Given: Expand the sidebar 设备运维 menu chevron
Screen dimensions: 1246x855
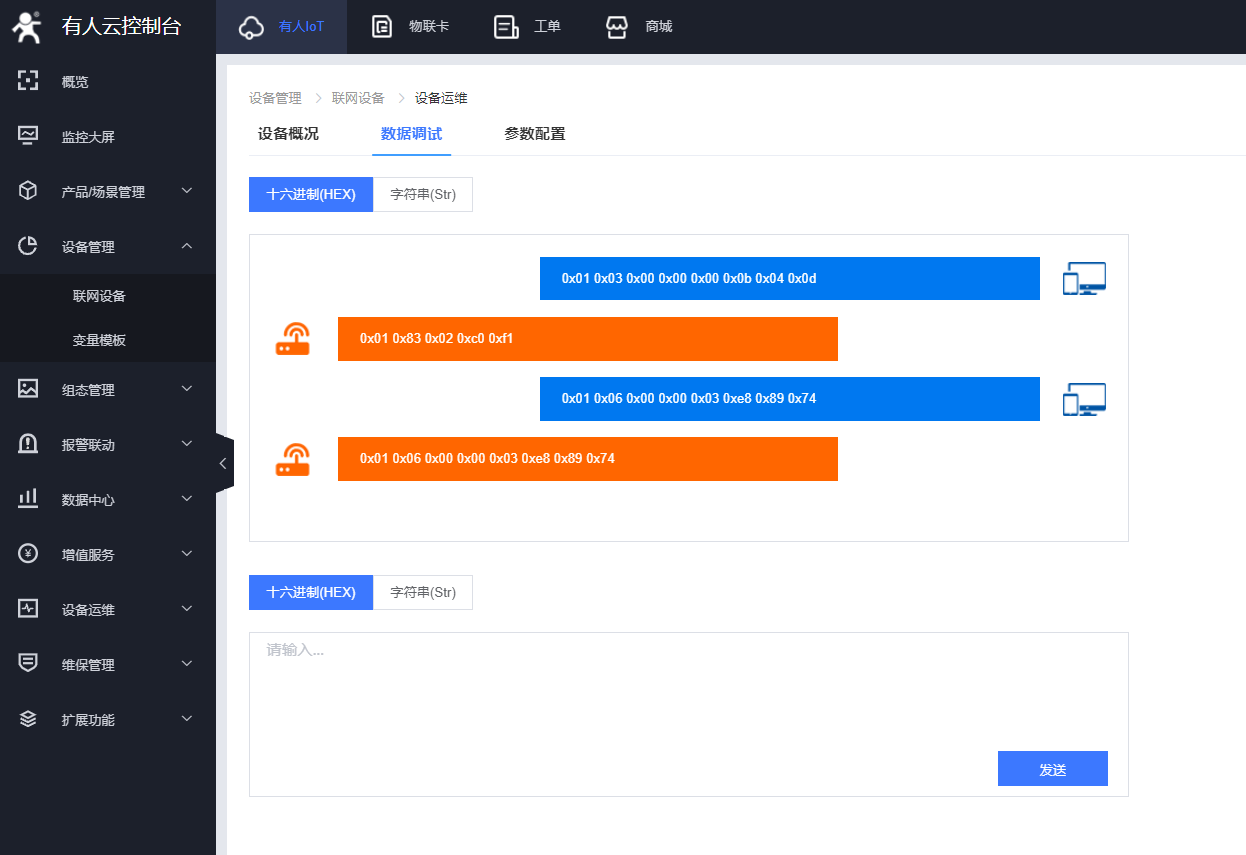Looking at the screenshot, I should click(187, 609).
